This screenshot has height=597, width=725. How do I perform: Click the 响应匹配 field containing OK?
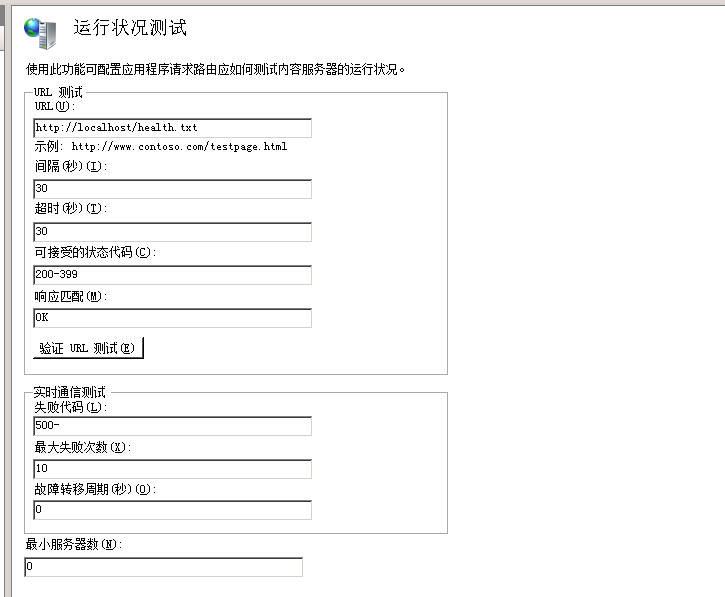pyautogui.click(x=172, y=318)
